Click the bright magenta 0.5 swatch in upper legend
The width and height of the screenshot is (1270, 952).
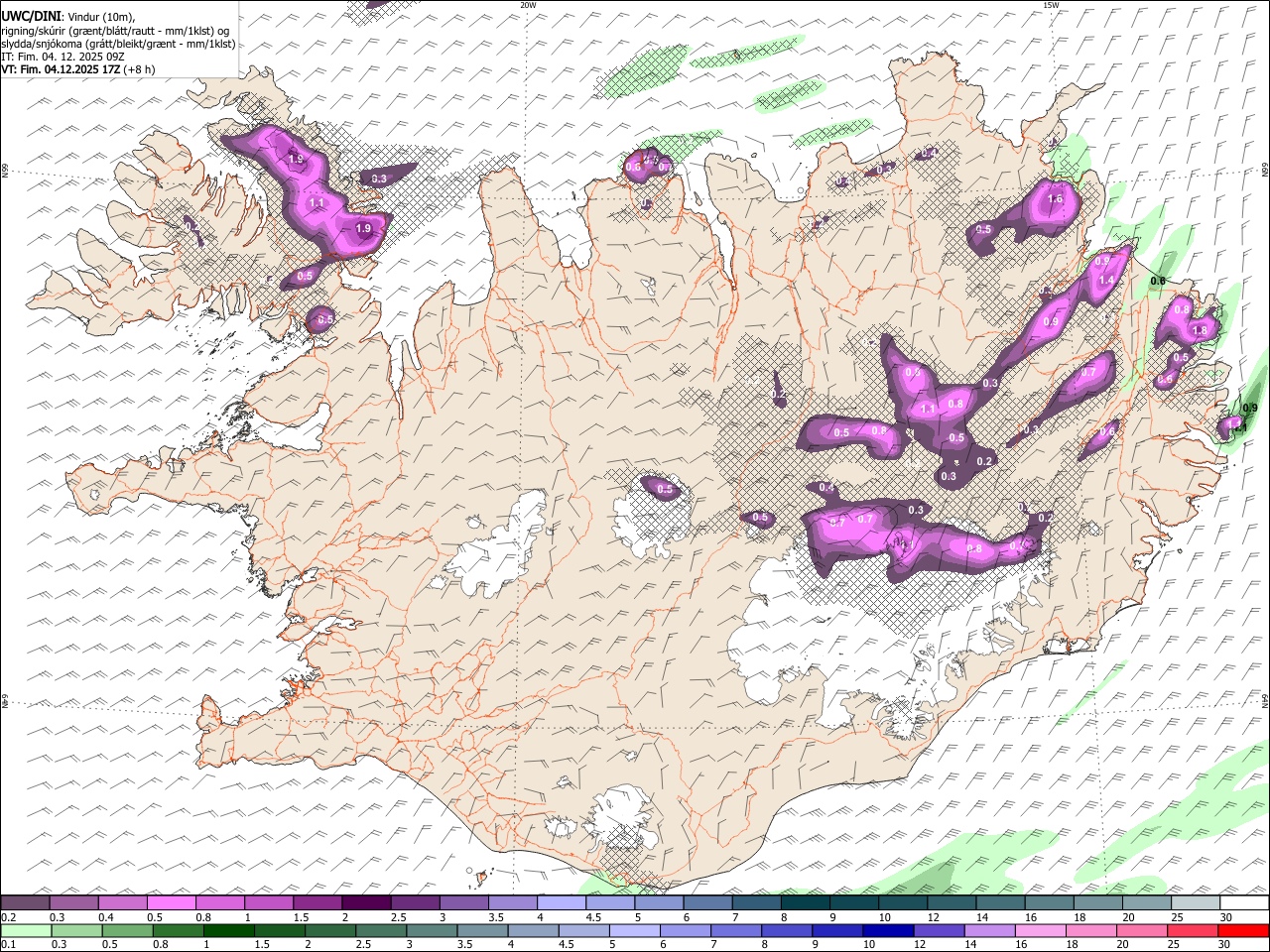click(x=172, y=903)
